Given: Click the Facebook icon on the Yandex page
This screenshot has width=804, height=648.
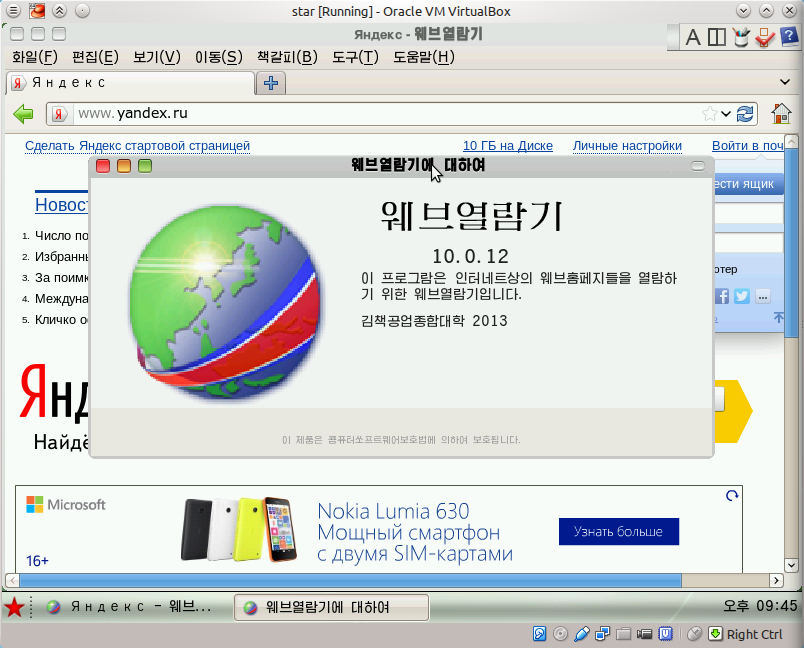Looking at the screenshot, I should pos(722,296).
